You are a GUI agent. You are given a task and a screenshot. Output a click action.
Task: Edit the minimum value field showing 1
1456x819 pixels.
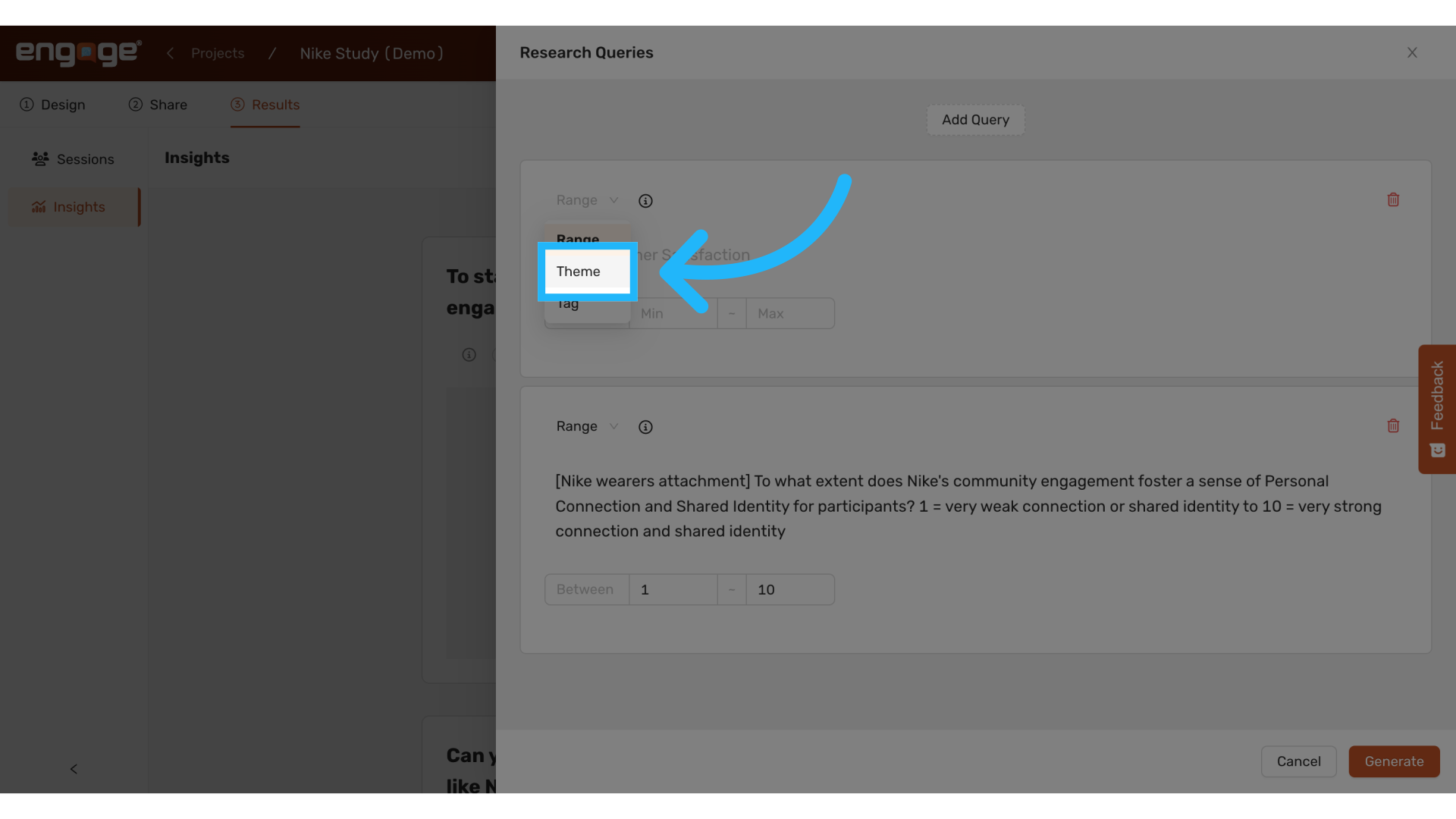click(x=673, y=589)
